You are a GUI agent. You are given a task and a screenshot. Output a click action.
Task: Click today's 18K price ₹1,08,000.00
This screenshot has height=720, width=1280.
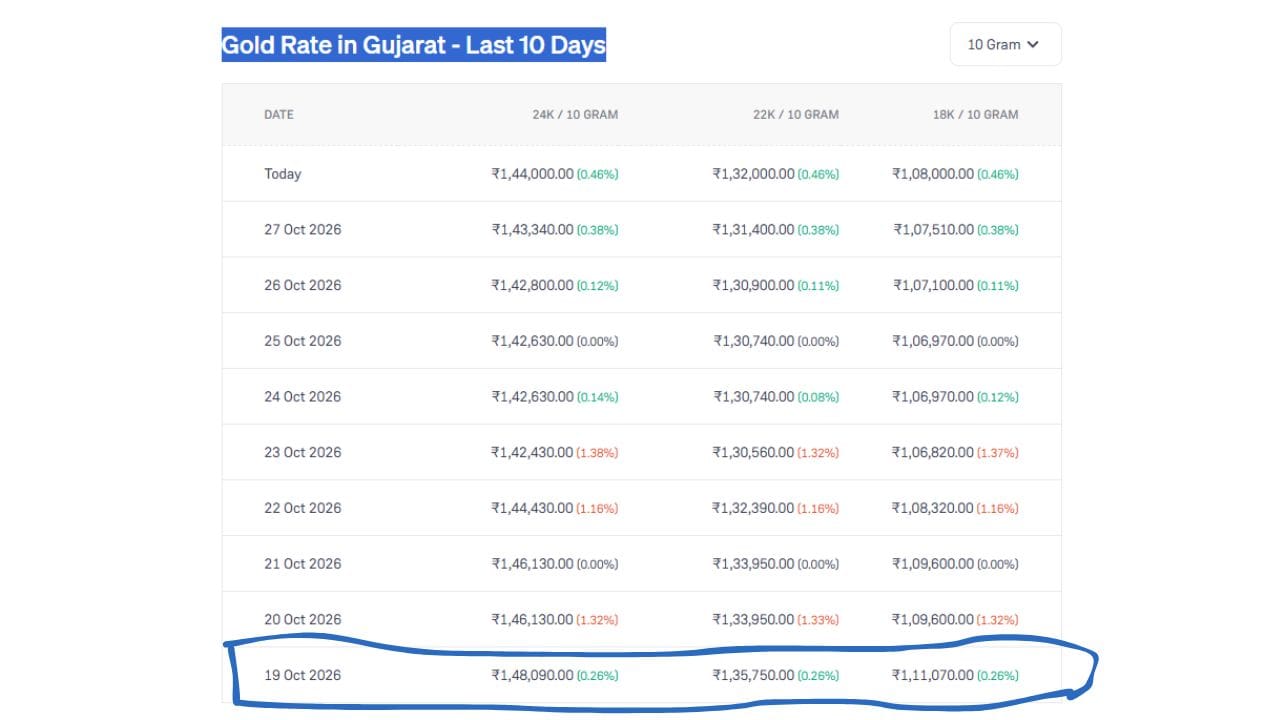click(933, 174)
